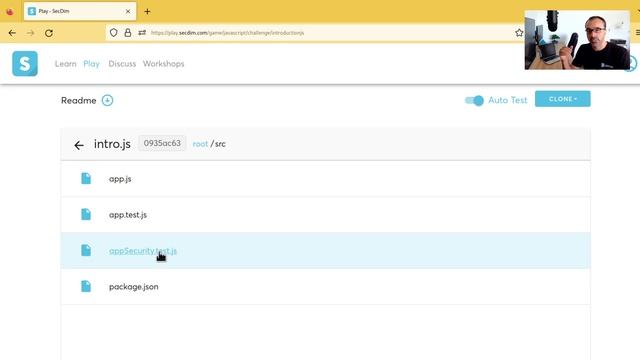Open the package.json file
The image size is (640, 360).
(x=133, y=287)
